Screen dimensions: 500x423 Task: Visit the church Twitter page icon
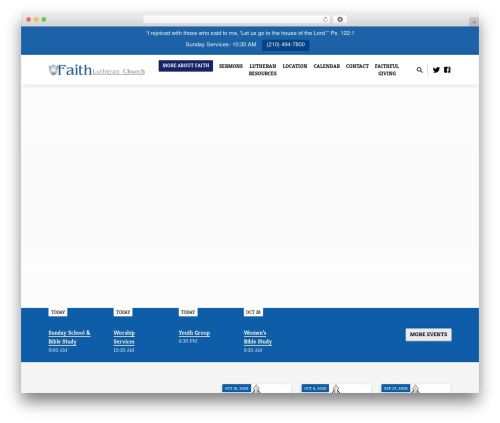(436, 70)
